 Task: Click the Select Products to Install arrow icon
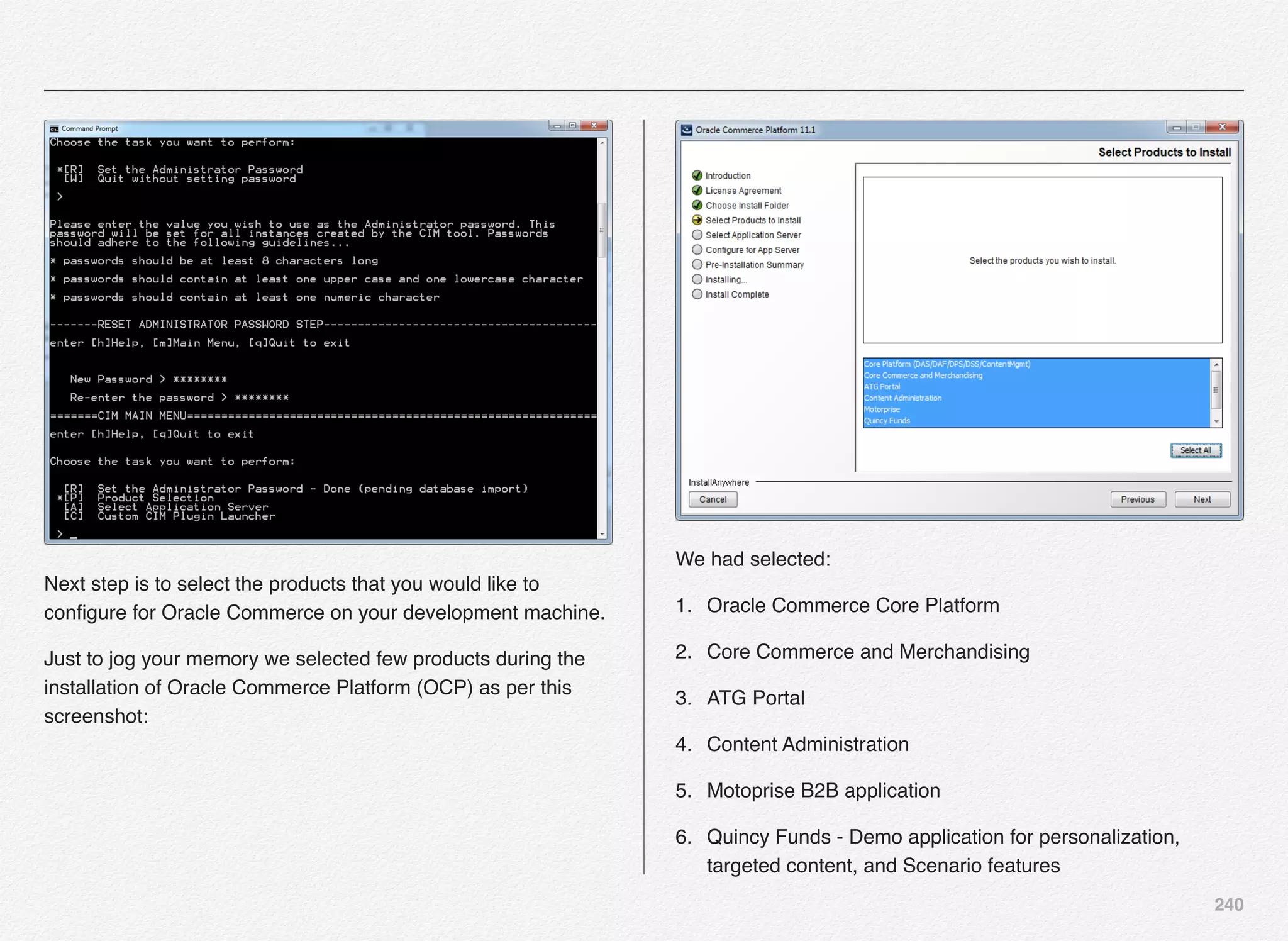(x=697, y=220)
